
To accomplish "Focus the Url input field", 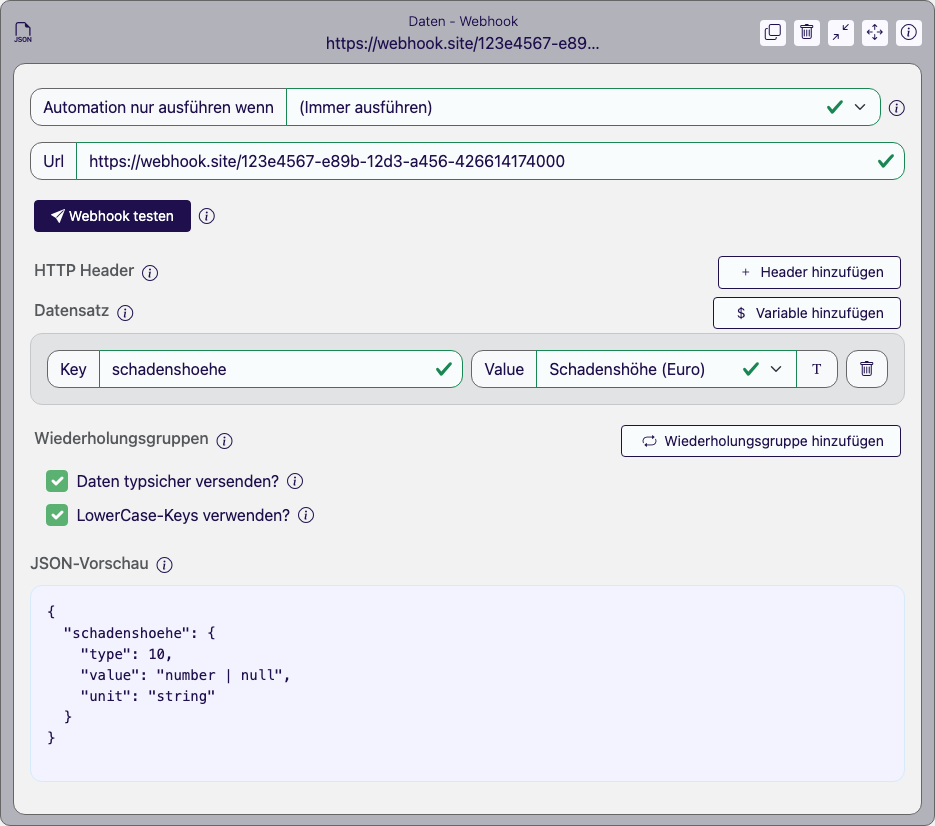I will (490, 161).
